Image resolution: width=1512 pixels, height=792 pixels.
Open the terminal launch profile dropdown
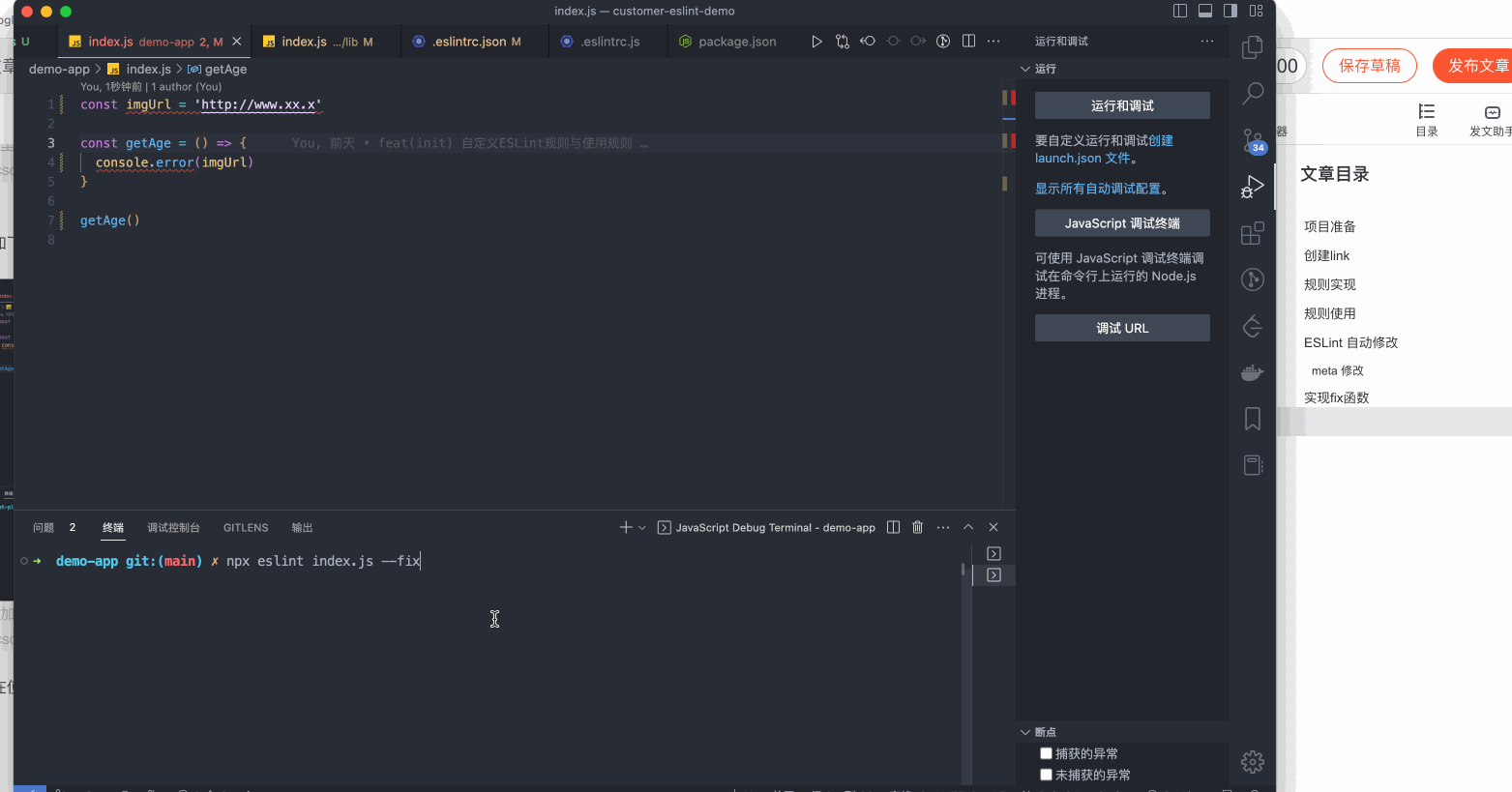click(x=642, y=528)
